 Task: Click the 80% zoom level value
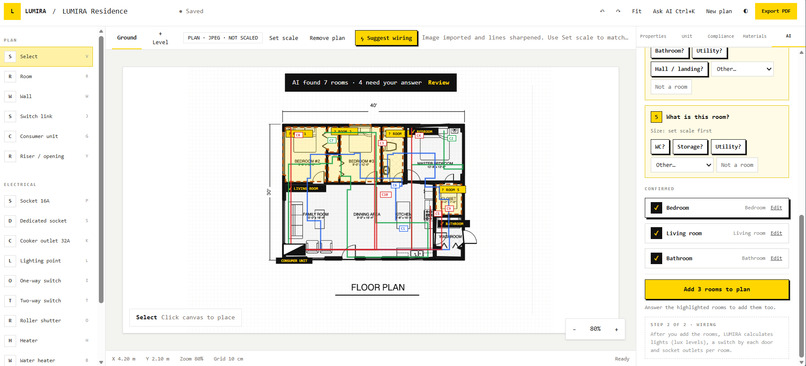(595, 329)
